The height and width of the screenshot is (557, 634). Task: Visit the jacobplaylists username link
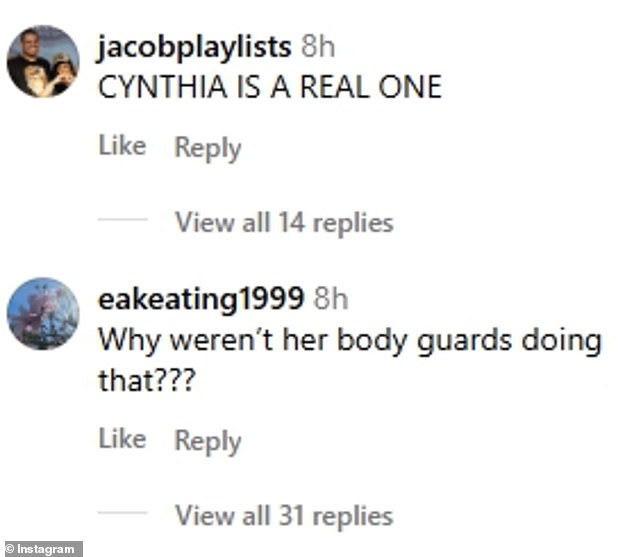[x=194, y=48]
